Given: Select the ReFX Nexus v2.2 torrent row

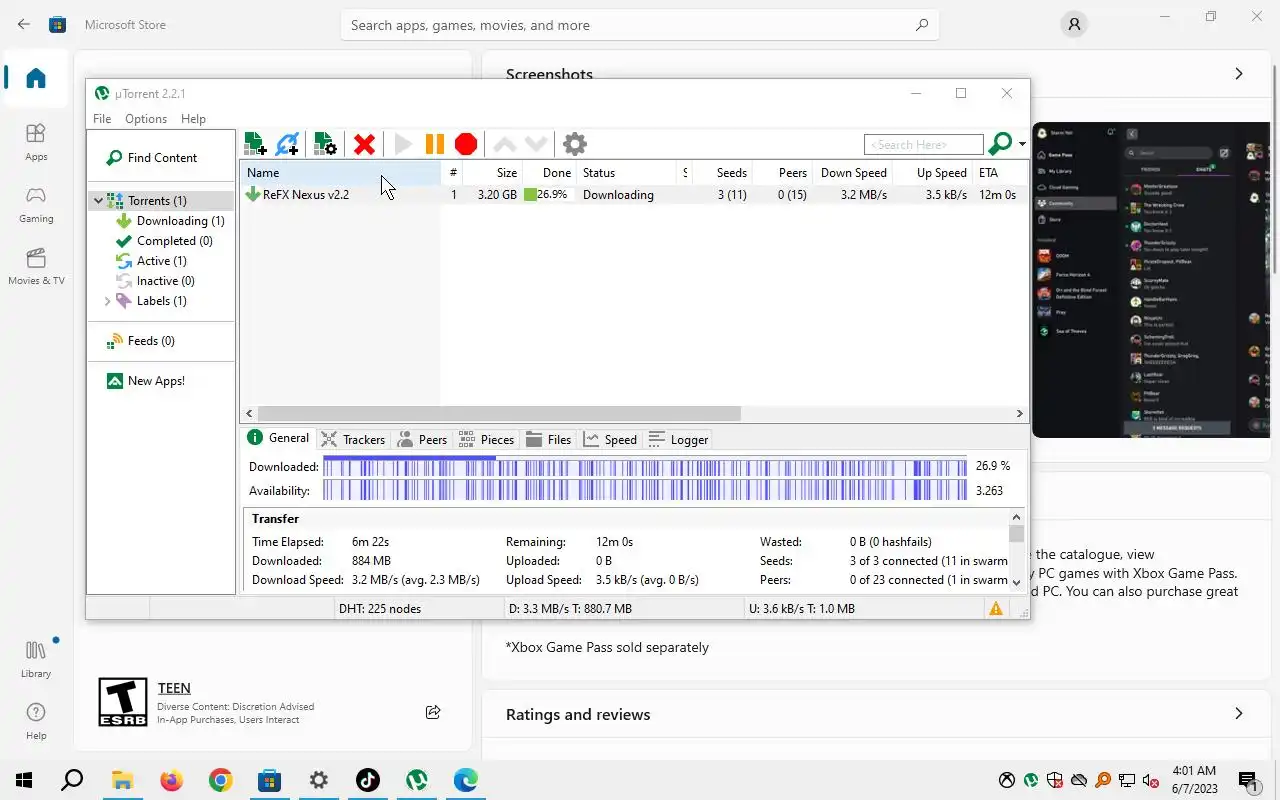Looking at the screenshot, I should coord(633,195).
